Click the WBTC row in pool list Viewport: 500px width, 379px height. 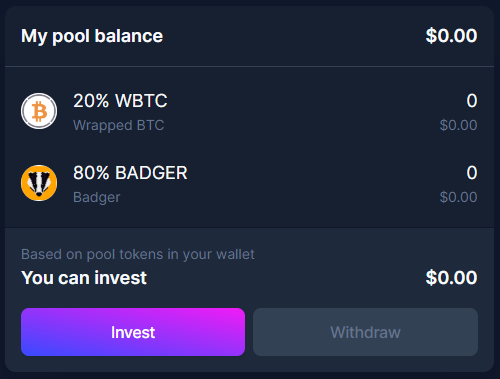click(x=249, y=111)
